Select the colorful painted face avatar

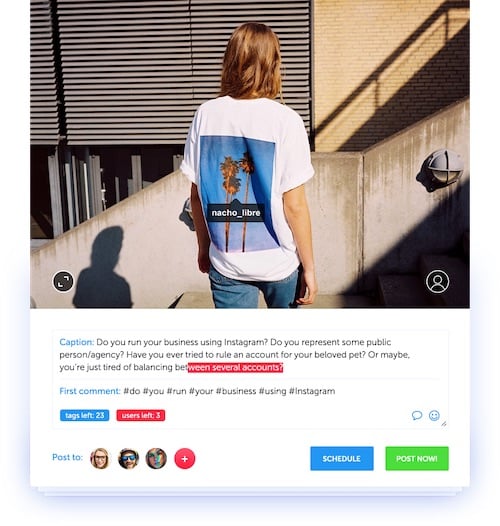[x=156, y=458]
